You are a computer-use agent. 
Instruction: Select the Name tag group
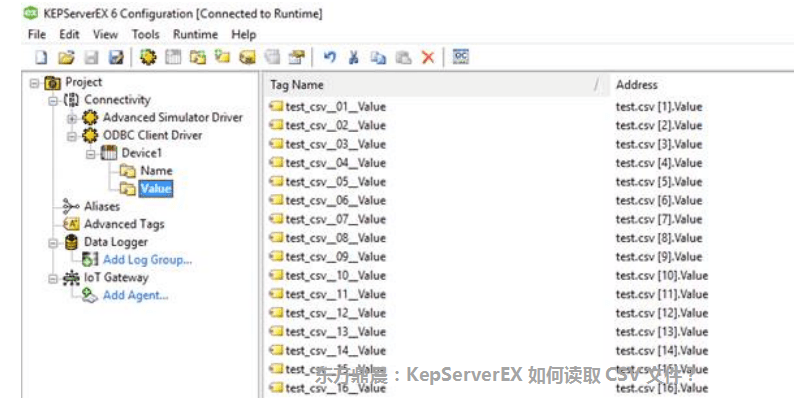156,171
